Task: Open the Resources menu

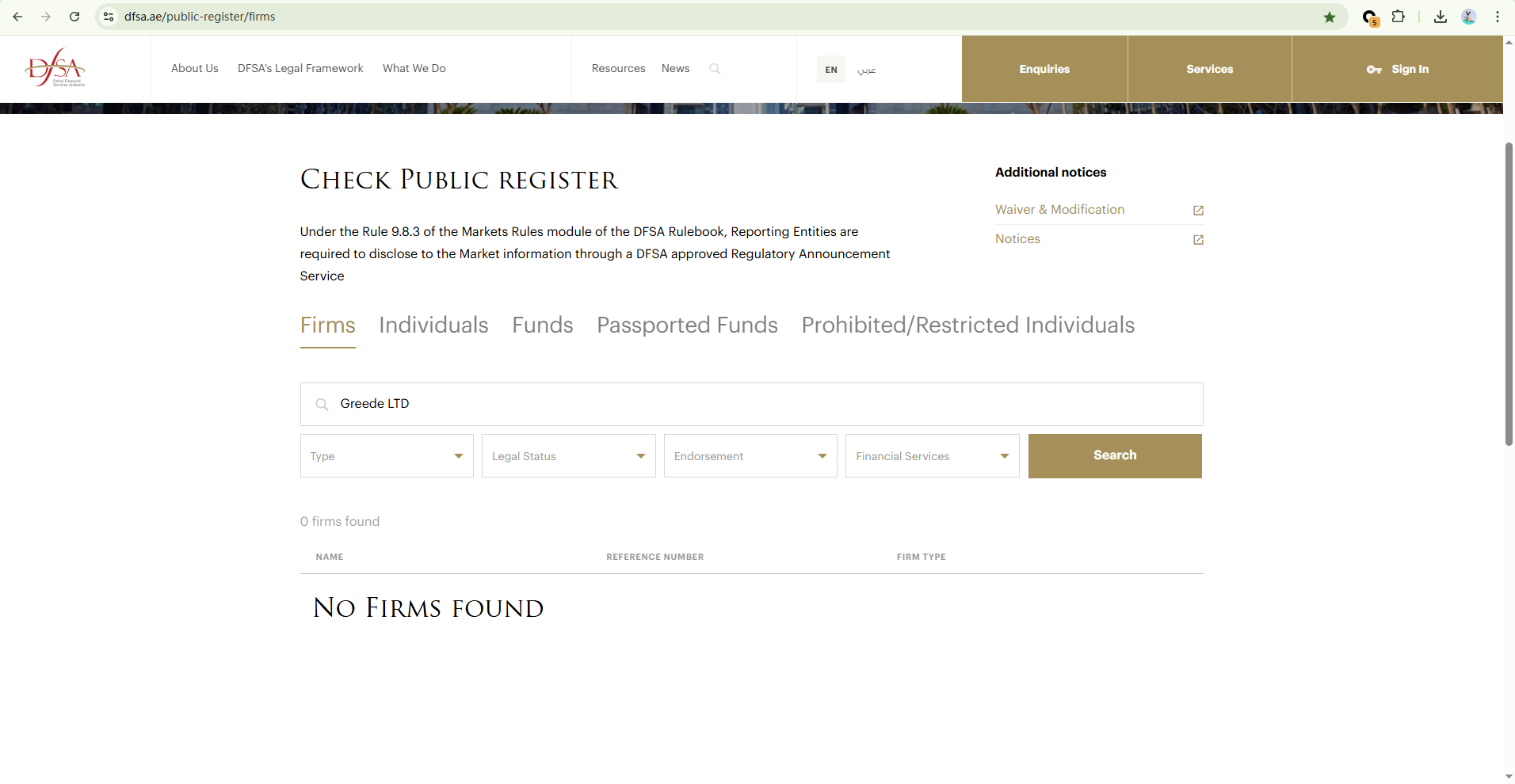Action: point(619,68)
